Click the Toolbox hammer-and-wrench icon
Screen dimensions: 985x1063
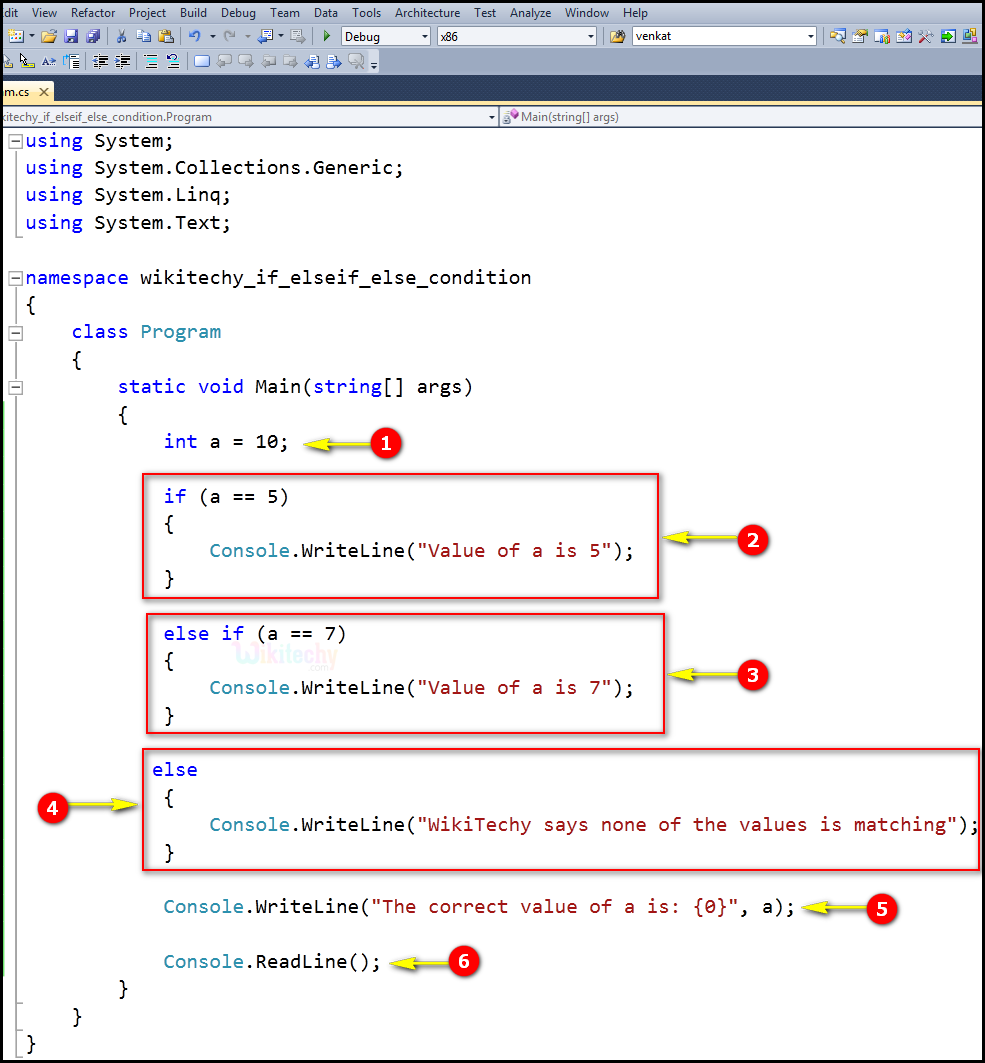(925, 36)
